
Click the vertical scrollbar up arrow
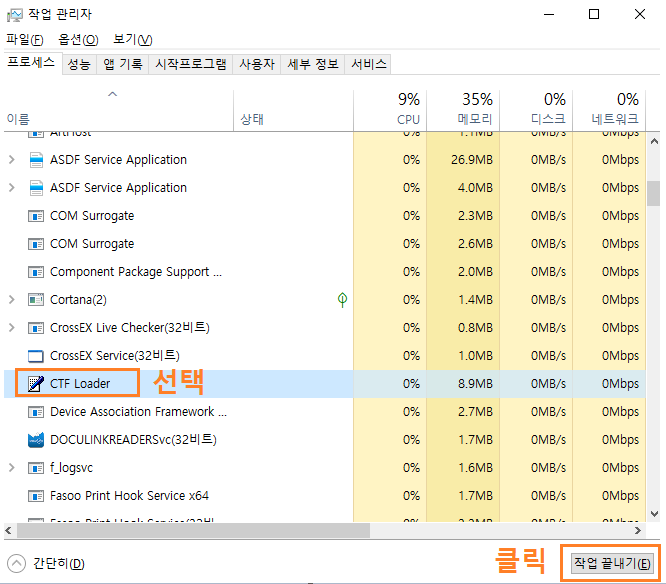point(654,141)
